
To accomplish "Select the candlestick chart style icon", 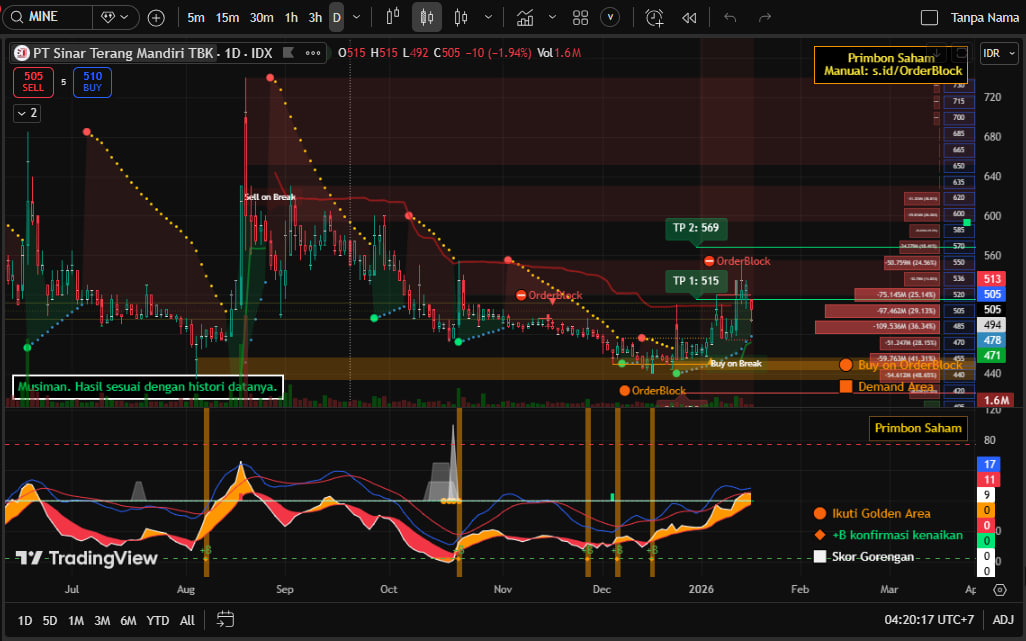I will [427, 18].
